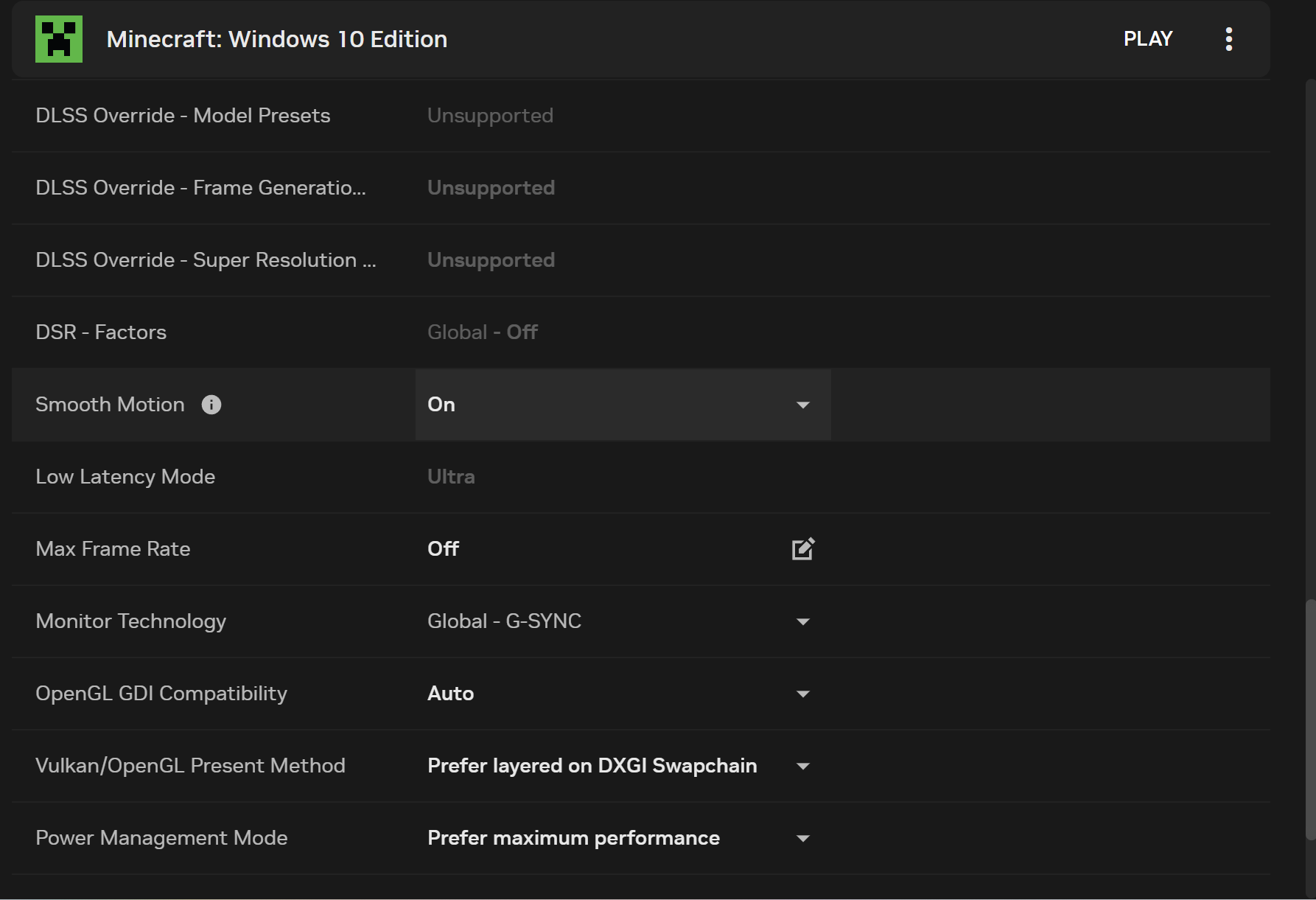Select the DSR - Factors setting row

pos(101,332)
